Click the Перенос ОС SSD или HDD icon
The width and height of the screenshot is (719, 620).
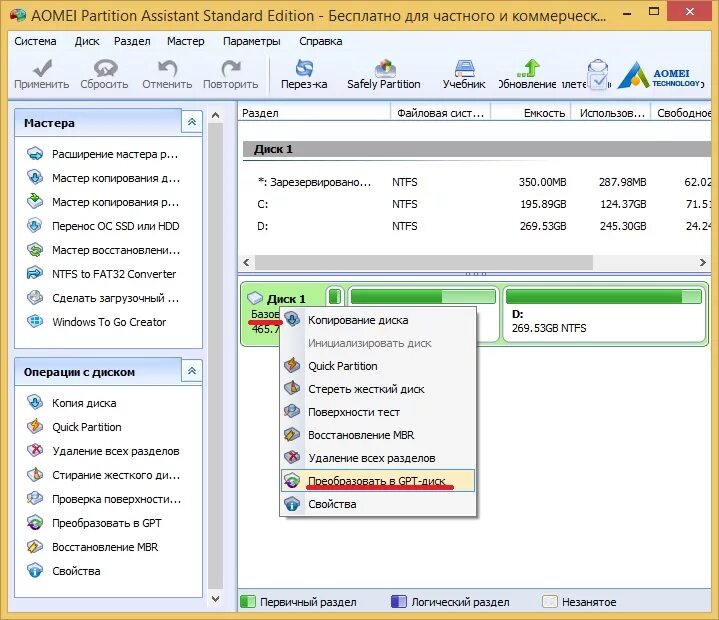(35, 226)
